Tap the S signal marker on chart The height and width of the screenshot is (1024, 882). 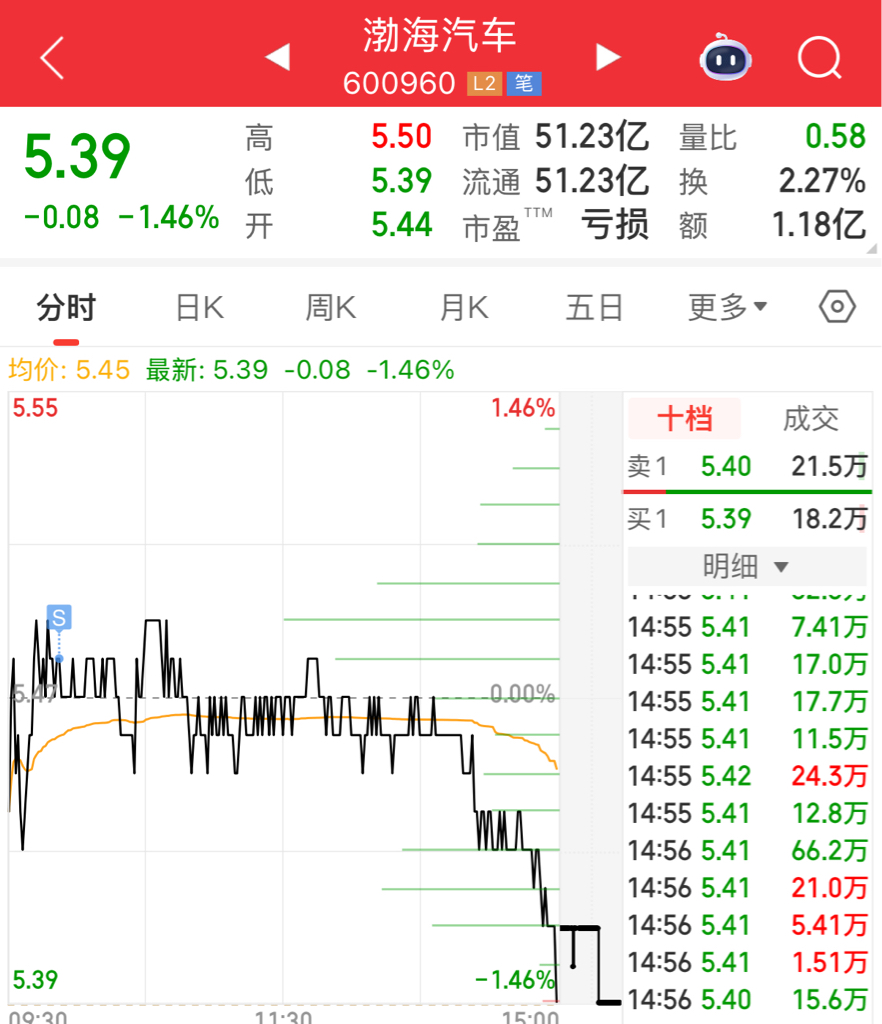pyautogui.click(x=59, y=617)
